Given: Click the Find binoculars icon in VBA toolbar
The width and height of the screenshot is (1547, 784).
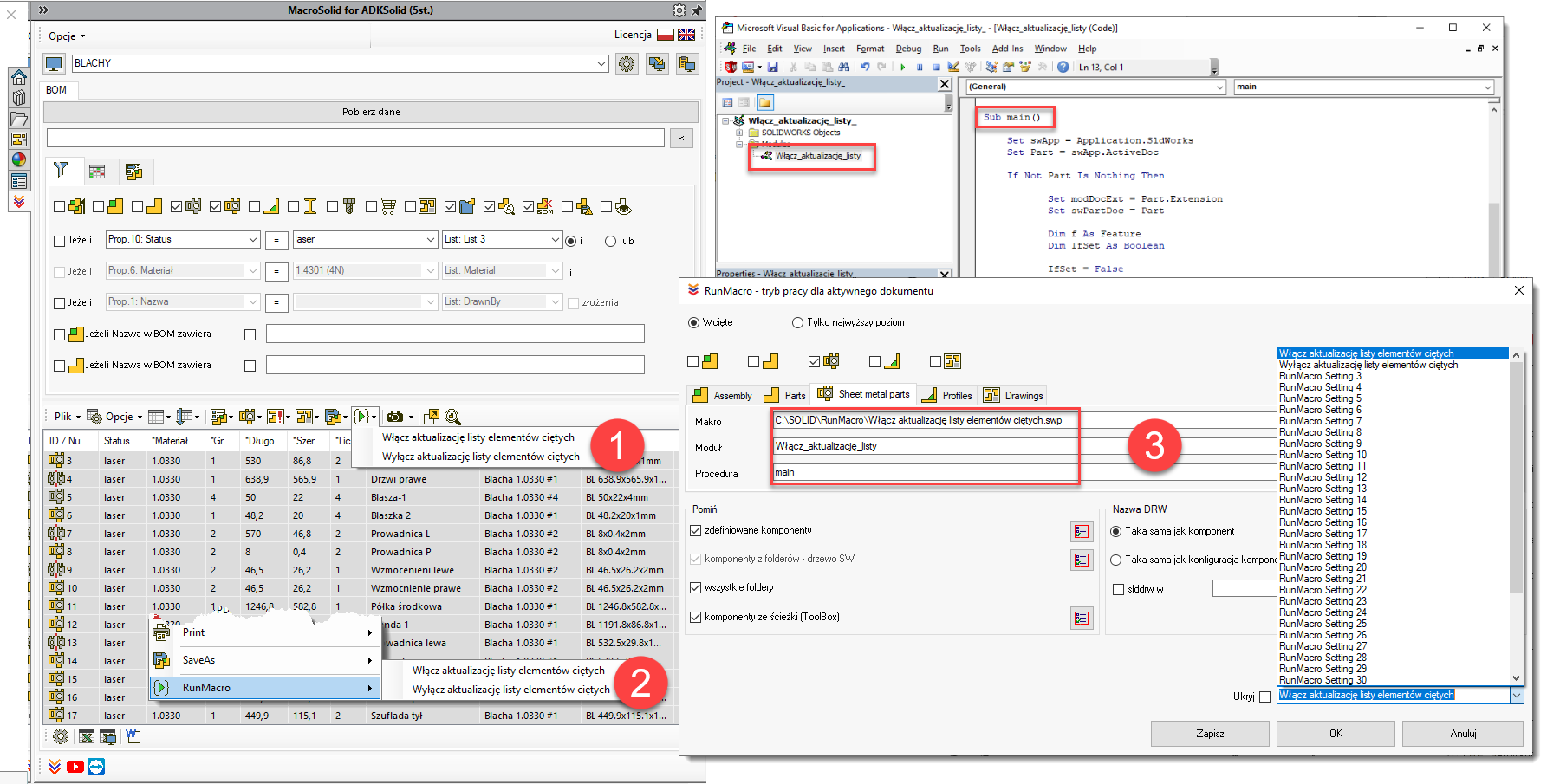Looking at the screenshot, I should coord(843,67).
